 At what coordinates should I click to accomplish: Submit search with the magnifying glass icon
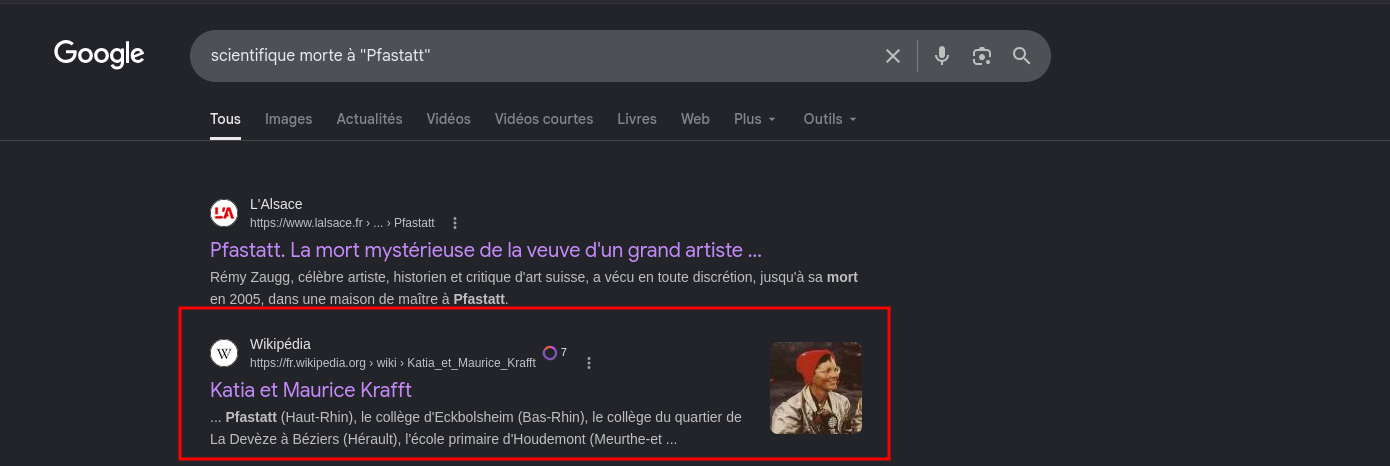point(1021,56)
